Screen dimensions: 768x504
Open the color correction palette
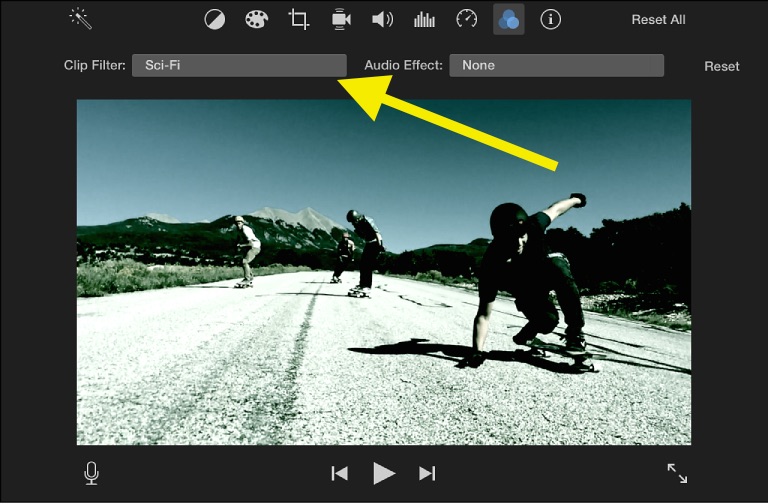click(257, 20)
